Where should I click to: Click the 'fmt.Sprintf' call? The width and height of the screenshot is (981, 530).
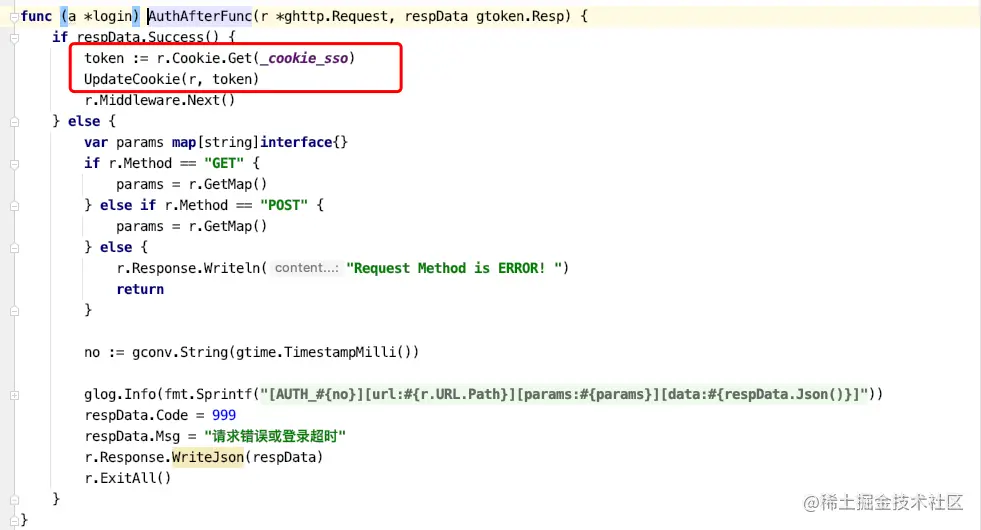(208, 394)
